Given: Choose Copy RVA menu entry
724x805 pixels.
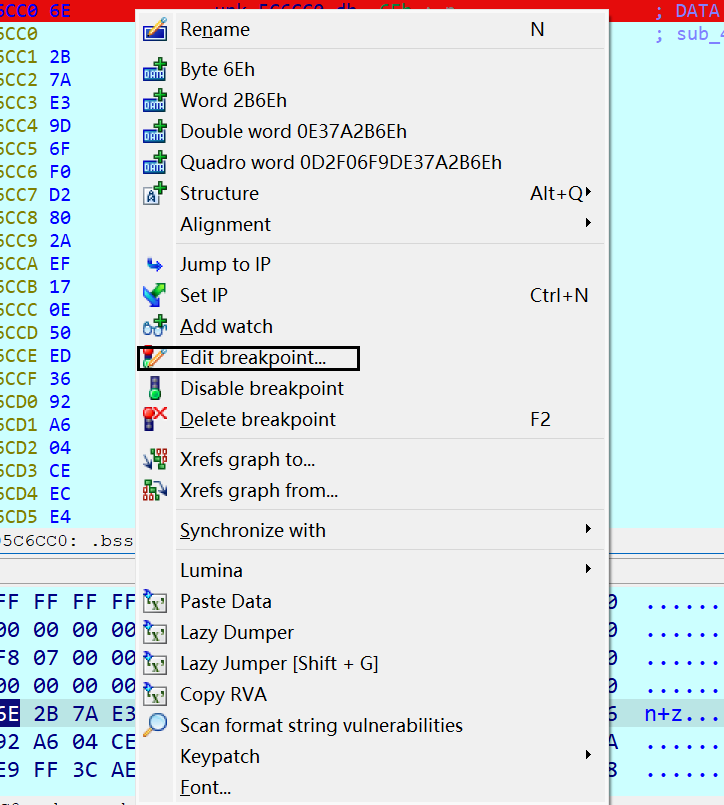Looking at the screenshot, I should tap(223, 695).
